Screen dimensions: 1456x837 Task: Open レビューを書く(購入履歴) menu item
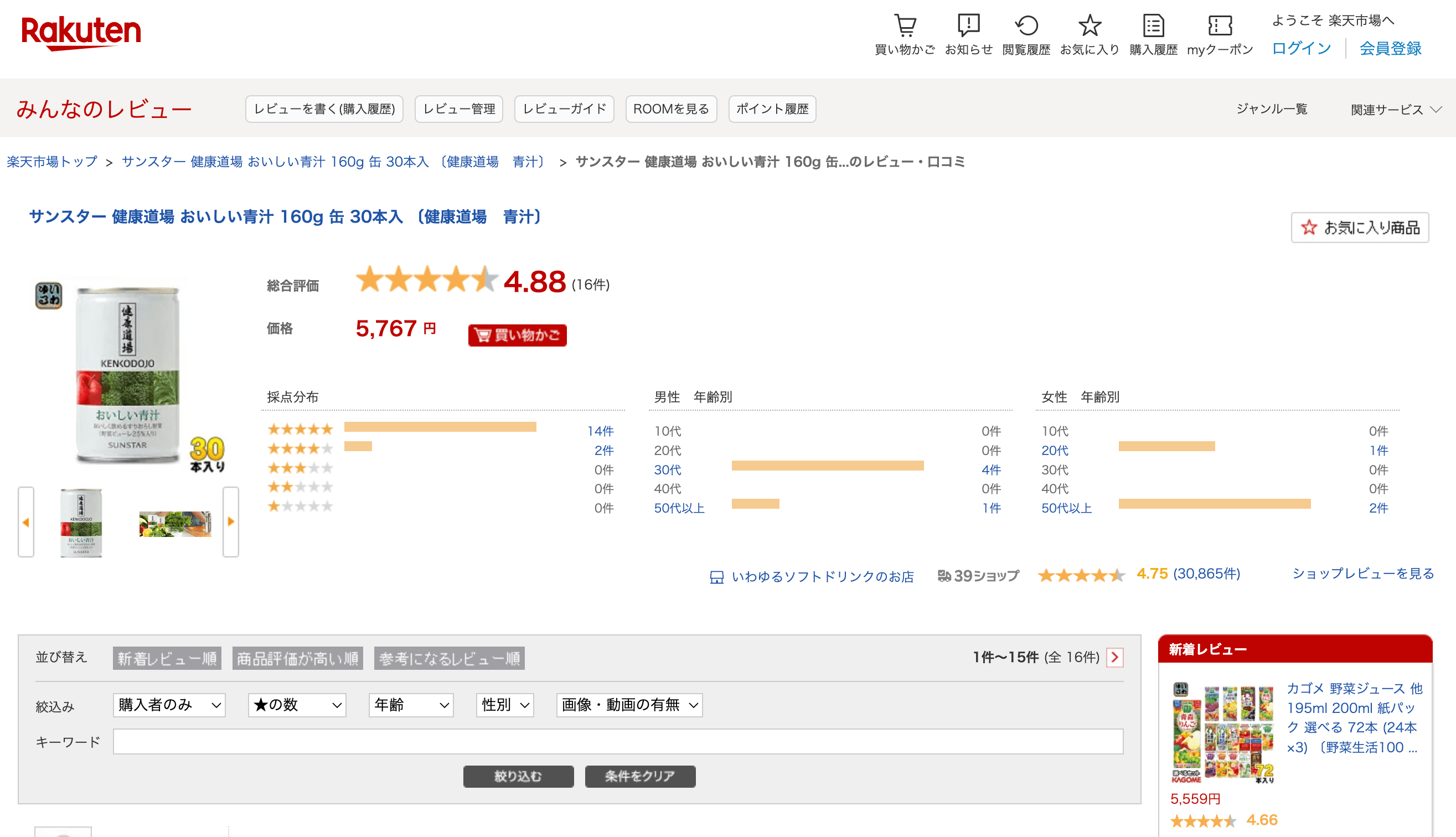pos(324,108)
